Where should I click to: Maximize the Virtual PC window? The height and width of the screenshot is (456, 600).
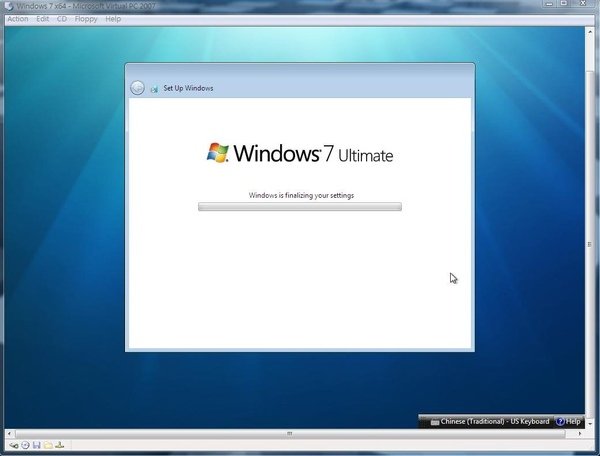[x=564, y=3]
